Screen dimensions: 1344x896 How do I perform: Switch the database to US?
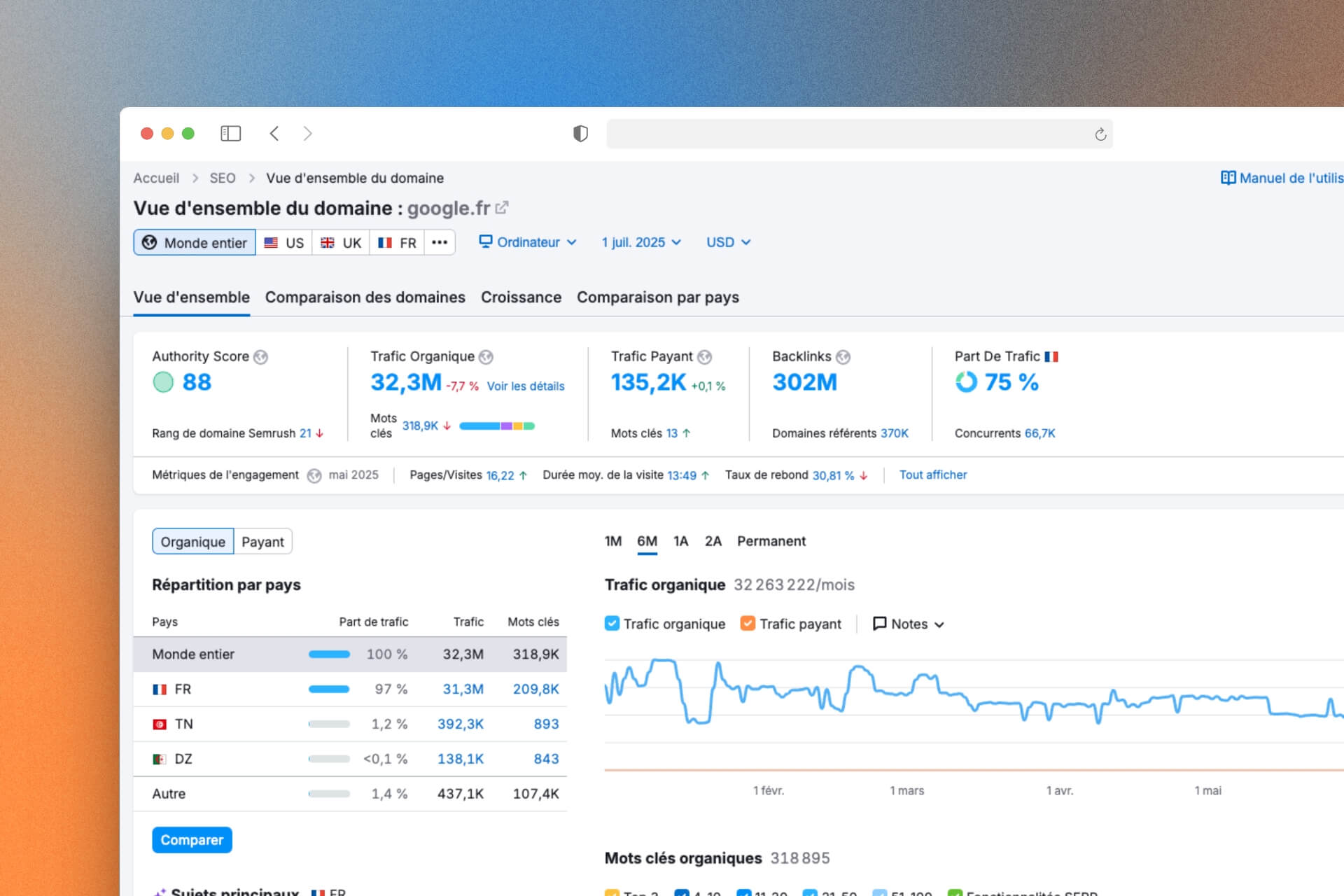click(x=284, y=242)
